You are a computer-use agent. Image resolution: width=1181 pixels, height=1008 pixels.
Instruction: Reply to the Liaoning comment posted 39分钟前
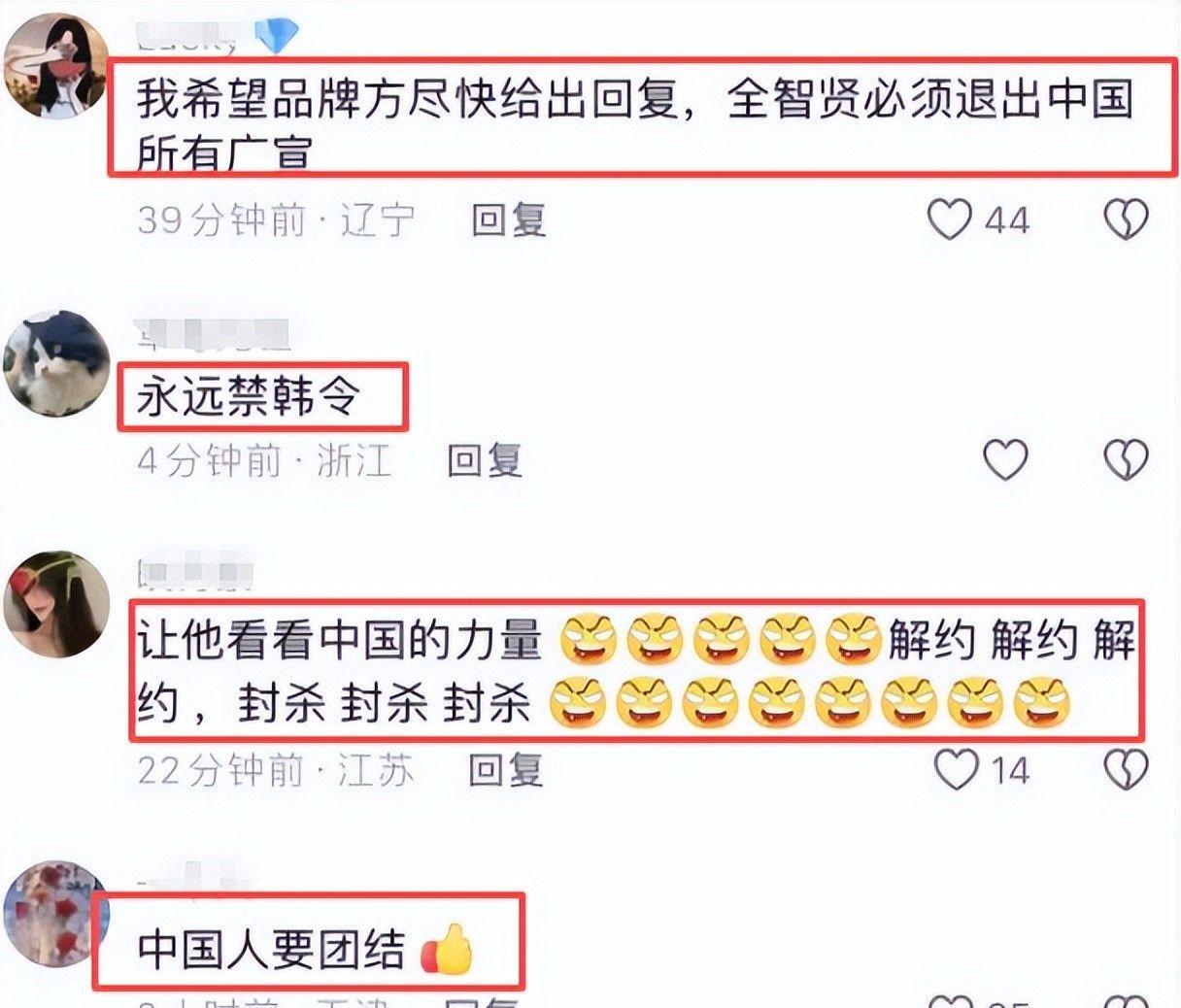[x=508, y=220]
